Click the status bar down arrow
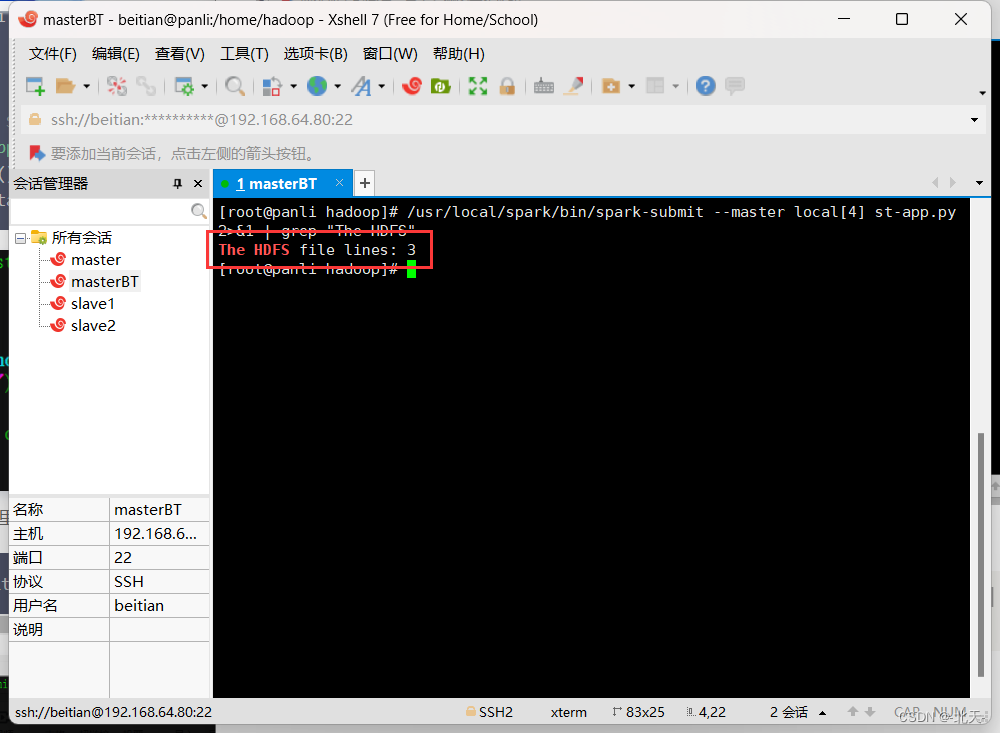The image size is (1000, 733). pos(870,711)
